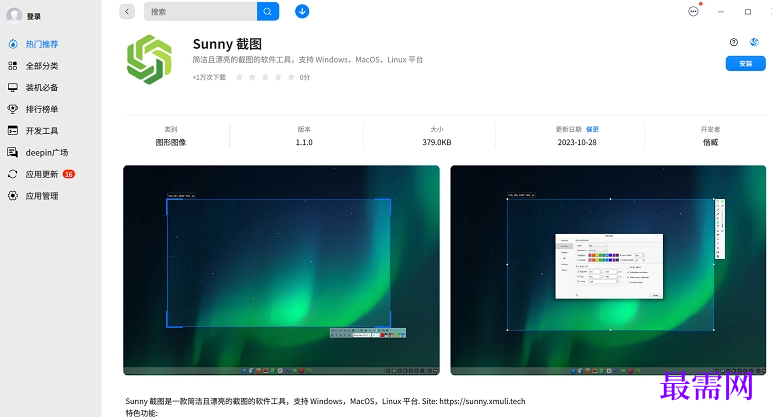The width and height of the screenshot is (772, 417).
Task: Open the 登录 login link
Action: 33,16
